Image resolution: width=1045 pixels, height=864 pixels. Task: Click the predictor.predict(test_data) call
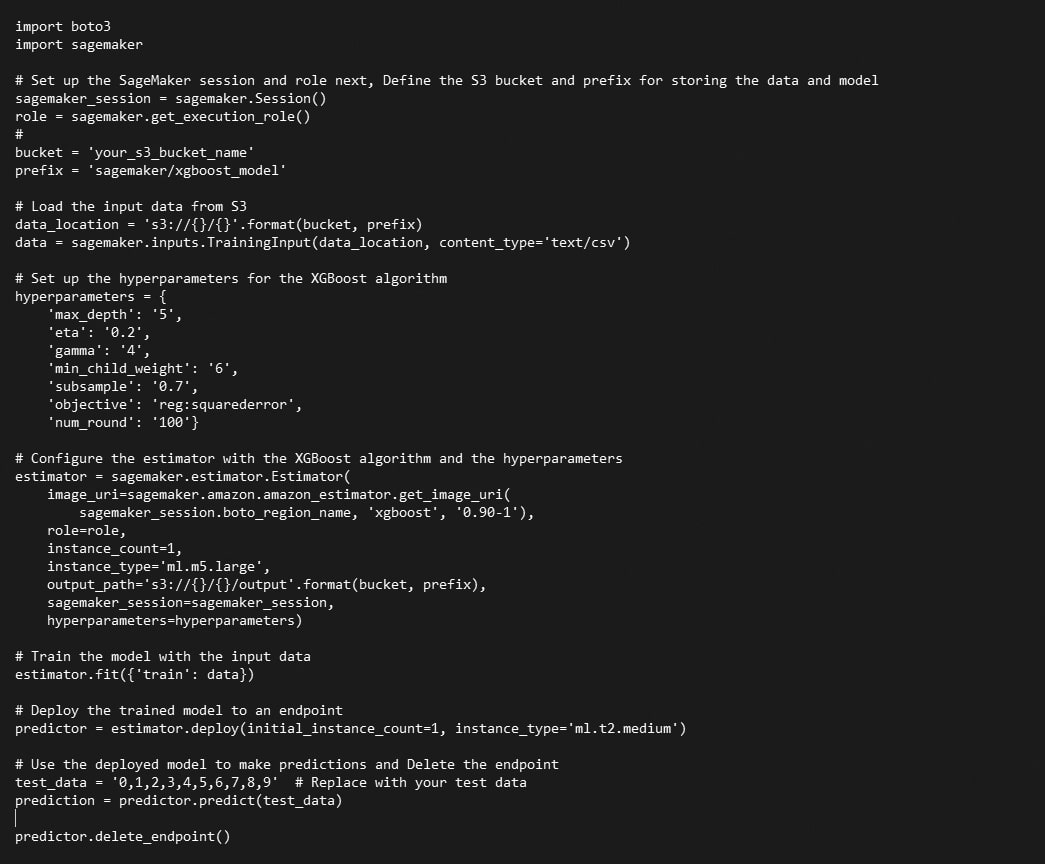[230, 800]
